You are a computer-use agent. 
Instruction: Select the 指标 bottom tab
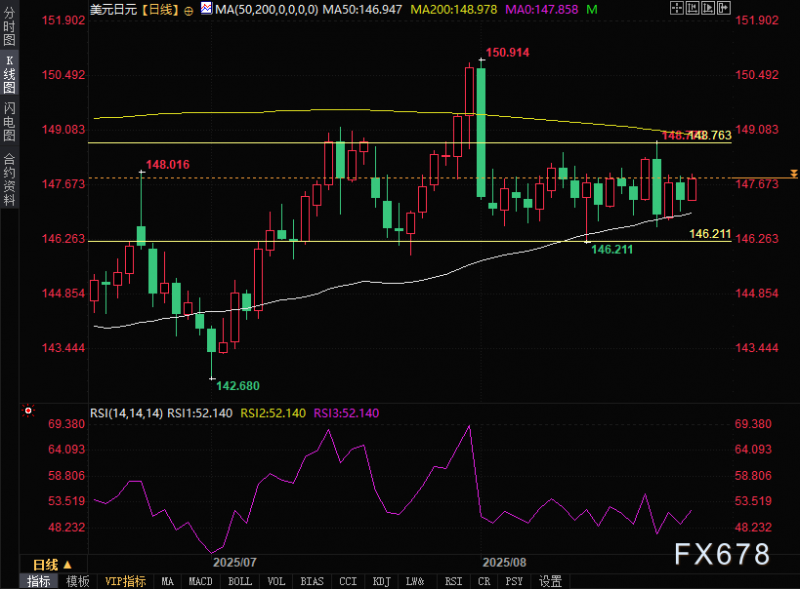[x=39, y=581]
